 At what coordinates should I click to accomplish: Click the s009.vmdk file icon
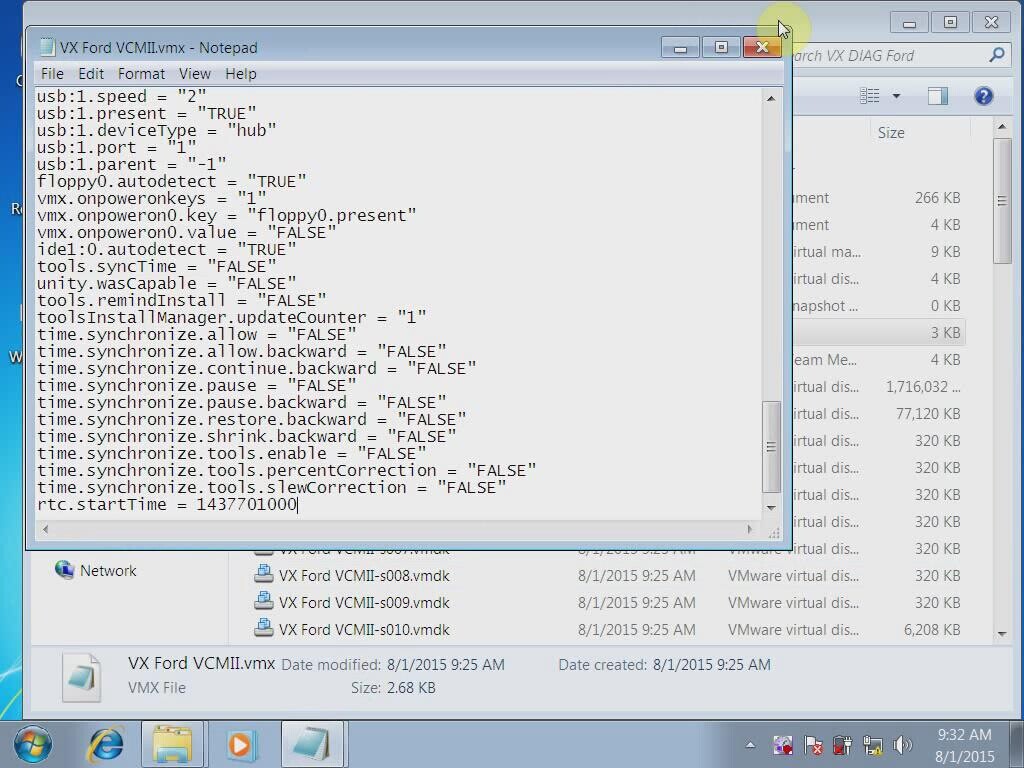(263, 601)
